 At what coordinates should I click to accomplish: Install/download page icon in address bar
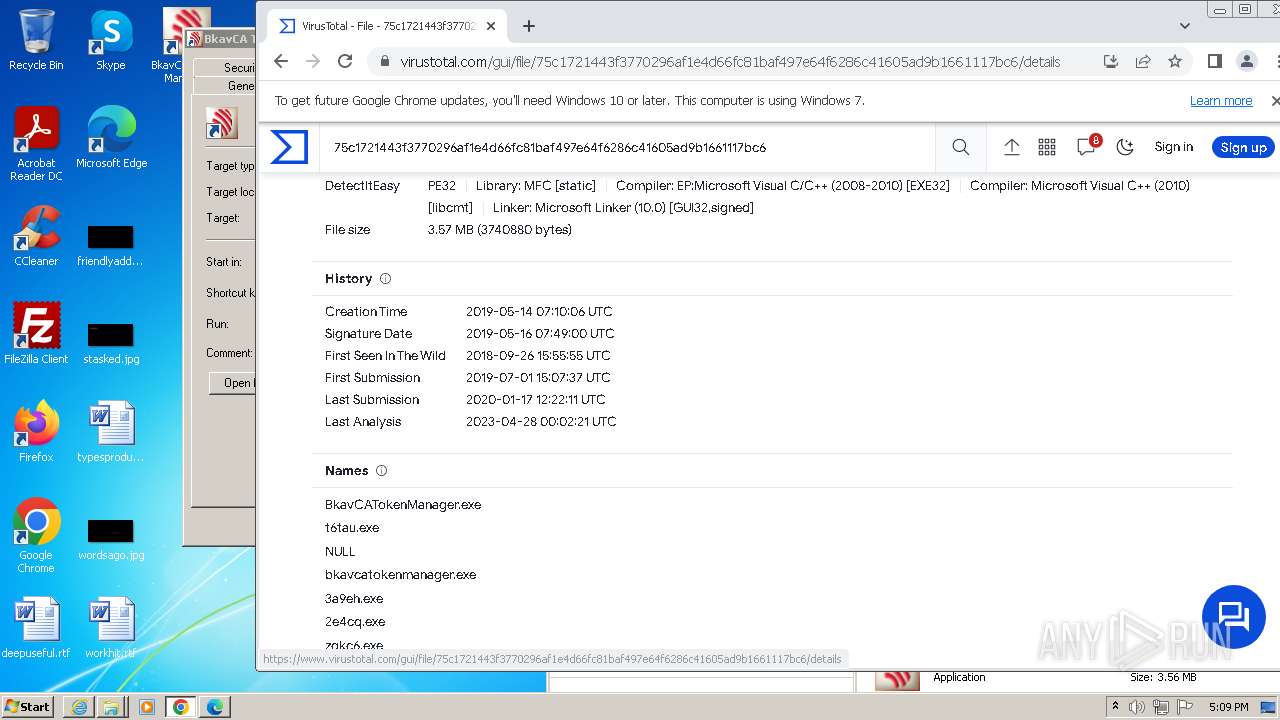[1111, 61]
